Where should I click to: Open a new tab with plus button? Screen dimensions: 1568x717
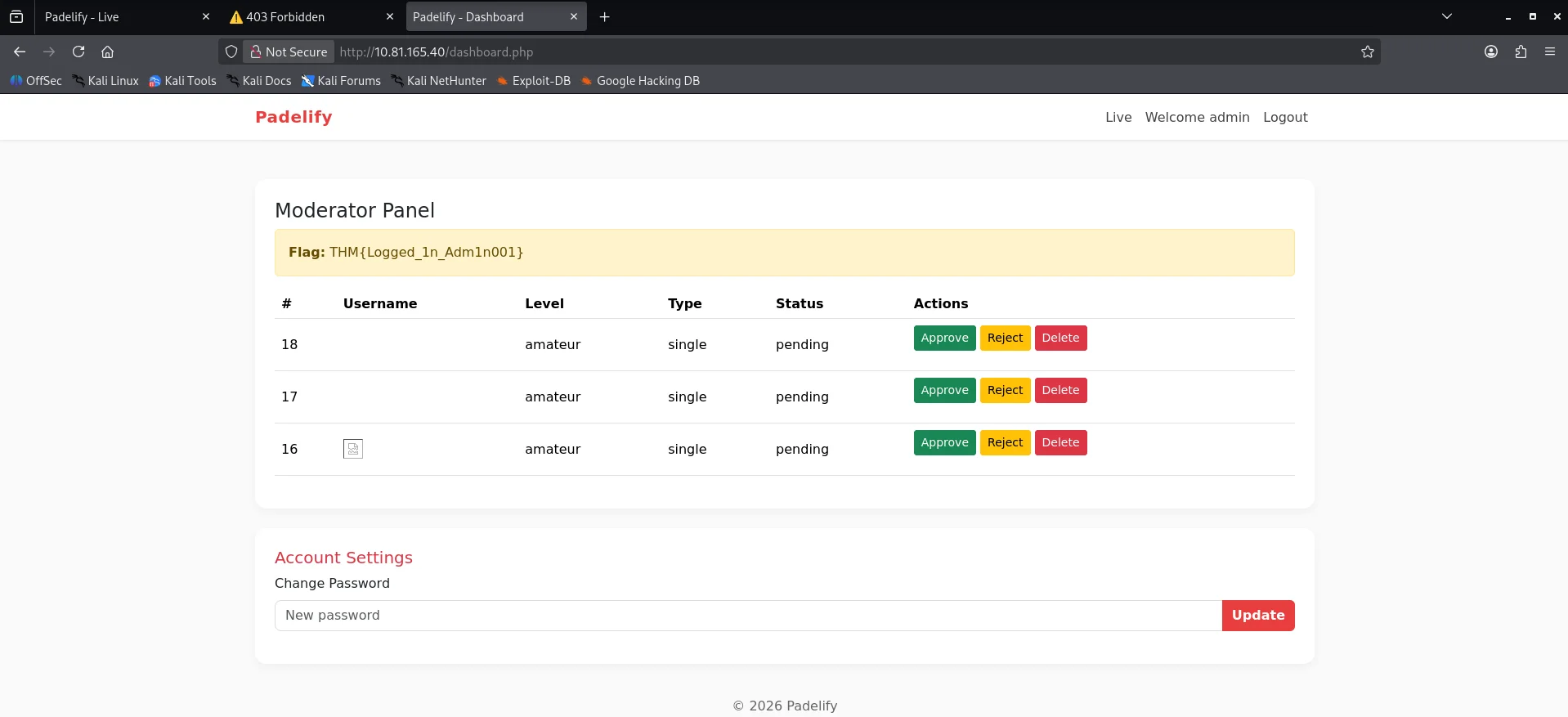click(x=604, y=16)
